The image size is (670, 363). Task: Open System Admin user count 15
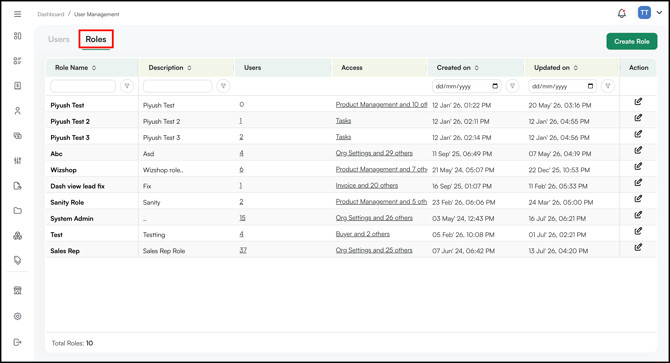click(x=242, y=218)
